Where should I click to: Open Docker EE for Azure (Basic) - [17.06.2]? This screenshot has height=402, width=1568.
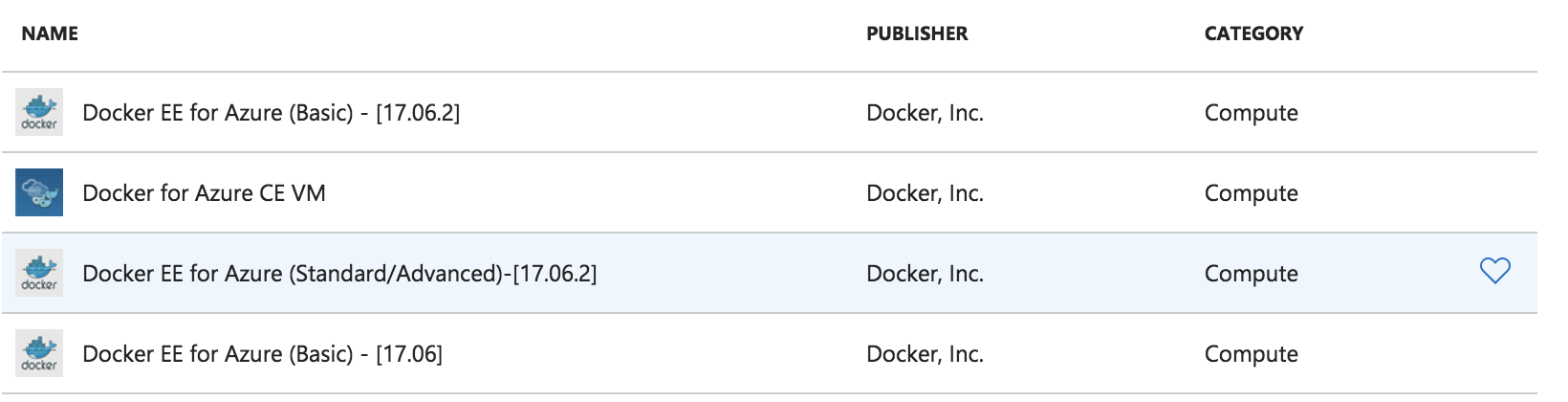(271, 113)
